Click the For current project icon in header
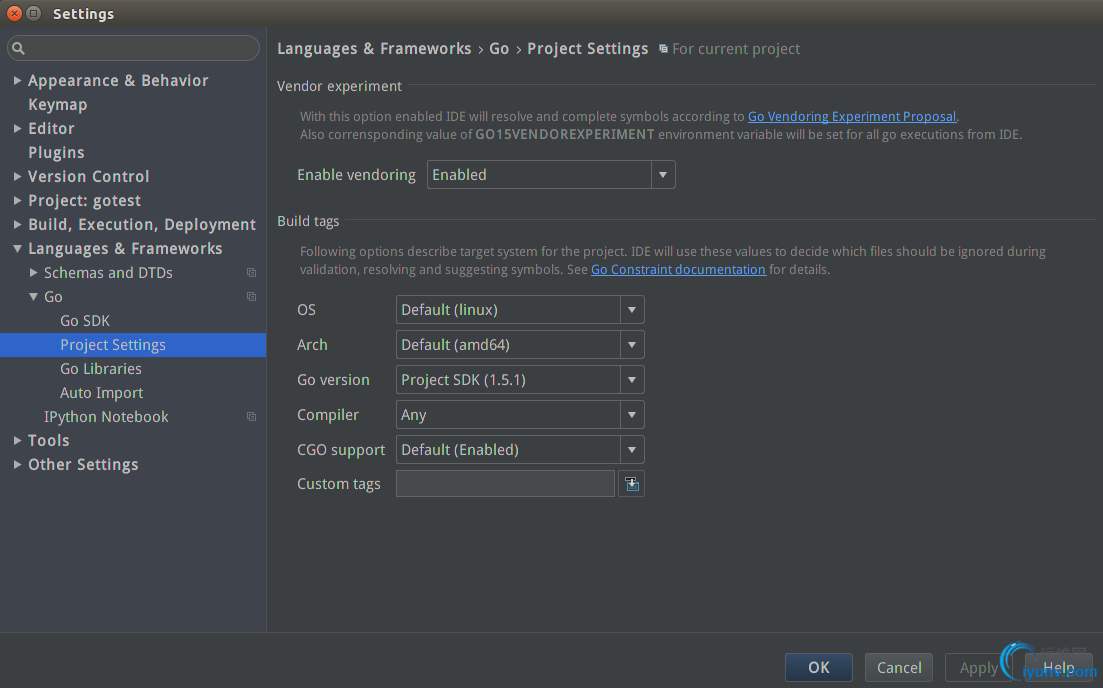This screenshot has height=688, width=1103. tap(663, 49)
